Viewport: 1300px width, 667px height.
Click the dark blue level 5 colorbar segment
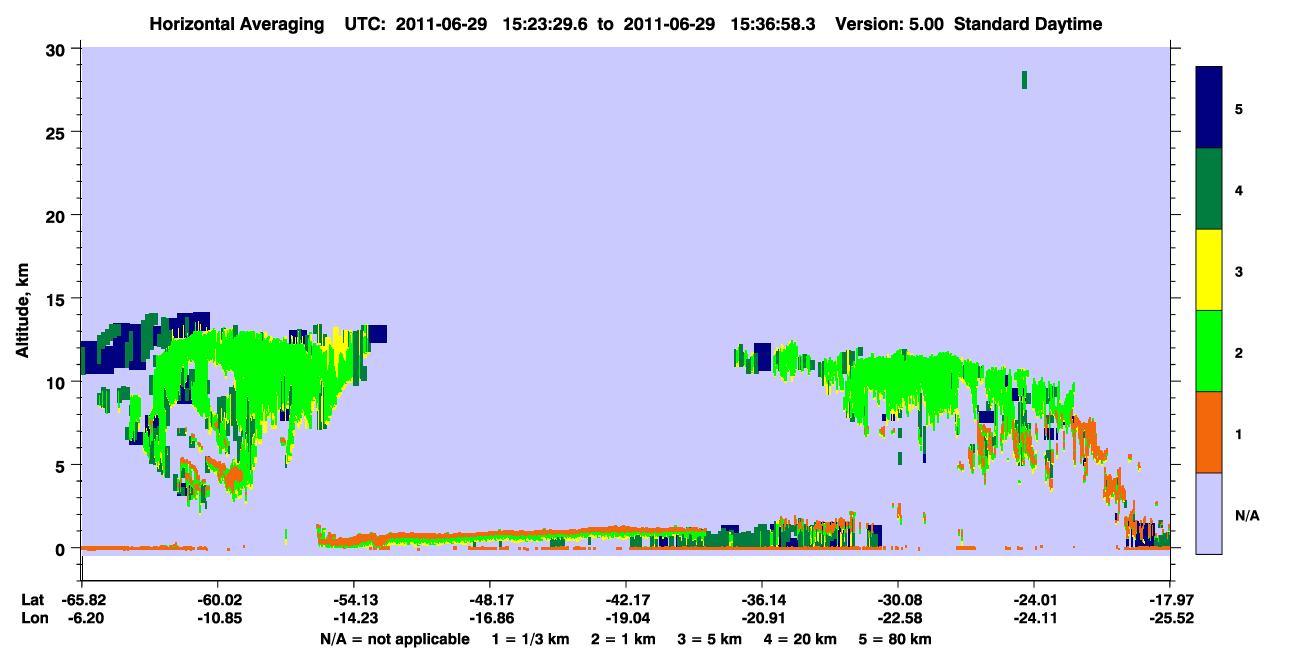(1209, 108)
